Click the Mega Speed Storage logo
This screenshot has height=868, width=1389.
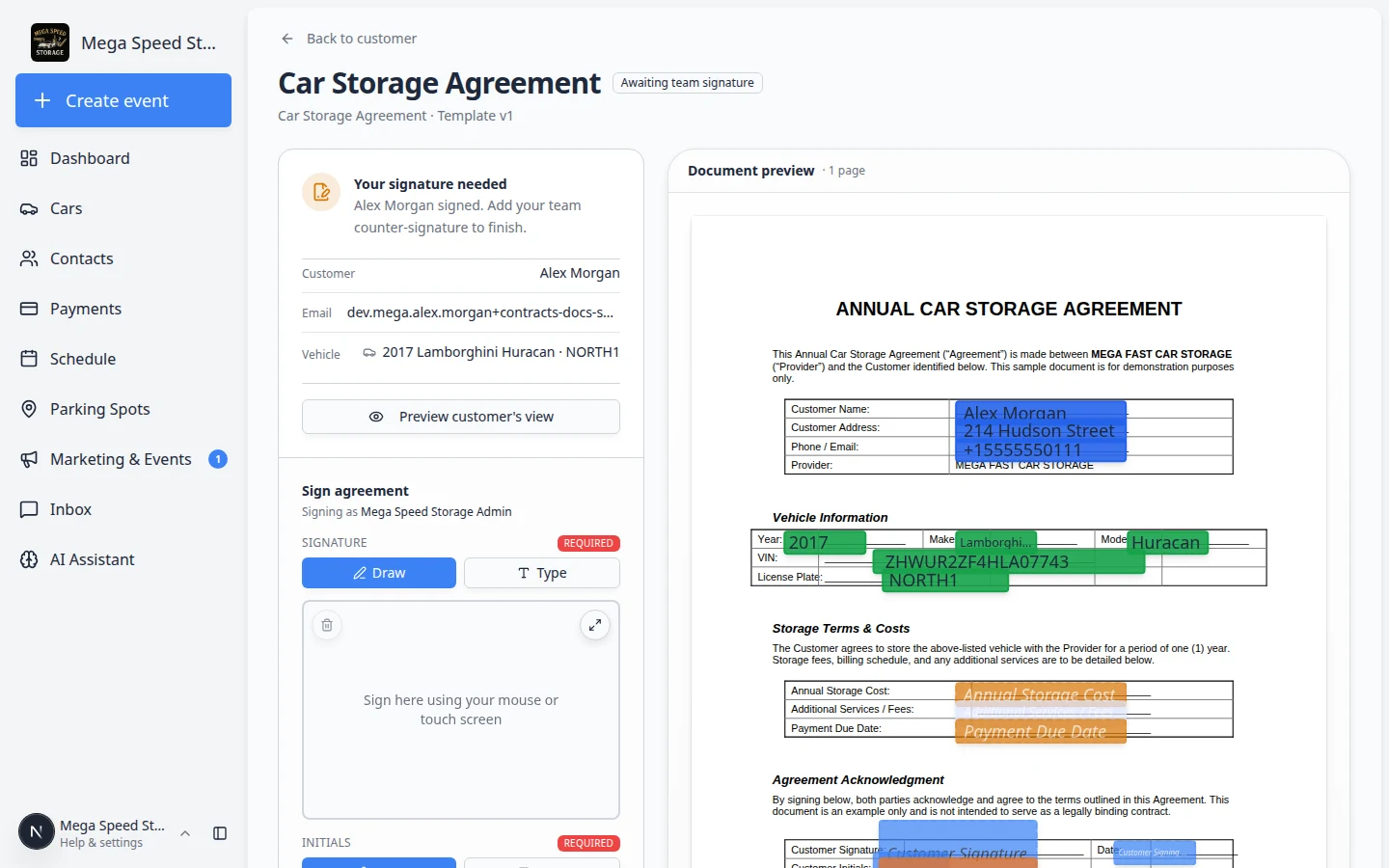click(50, 42)
